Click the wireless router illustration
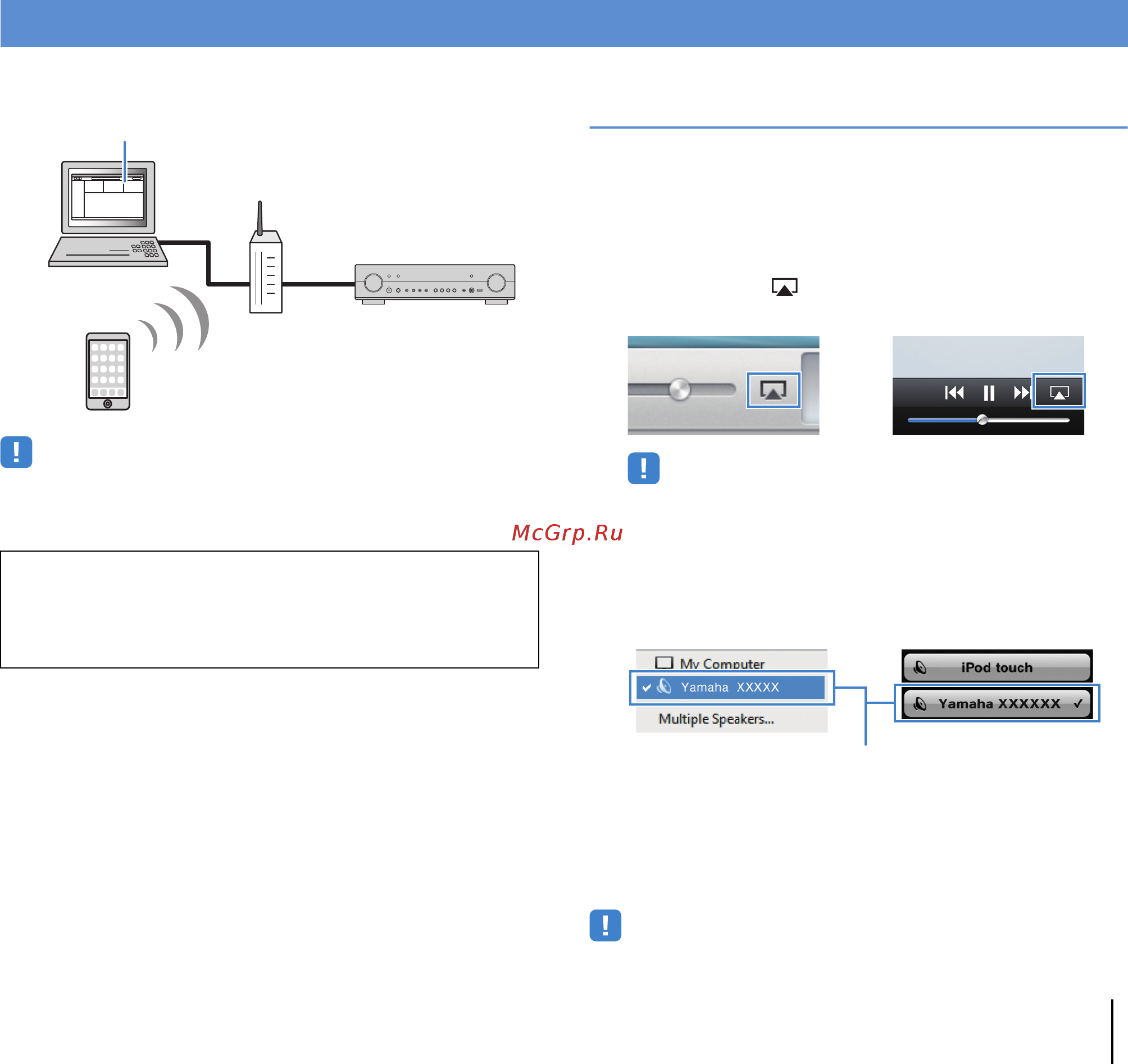 (x=266, y=257)
